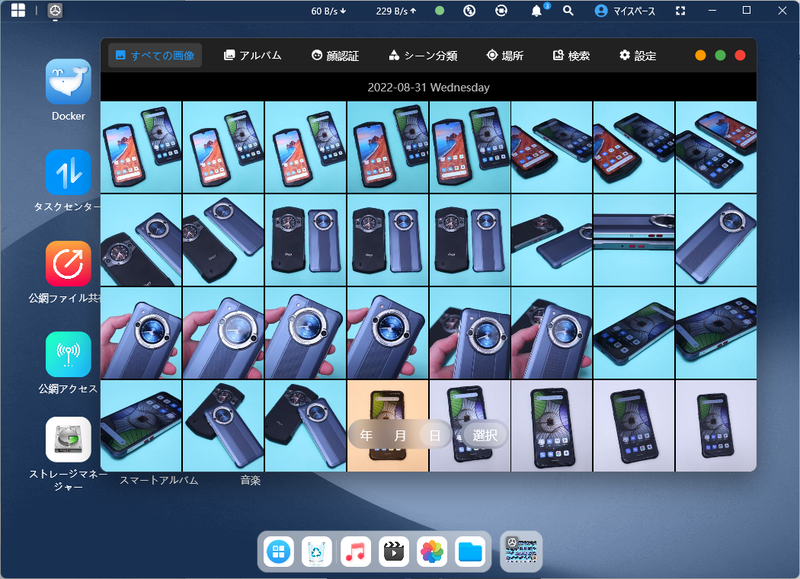Open the photo viewer app in the dock
Screen dimensions: 800x579
pos(430,551)
